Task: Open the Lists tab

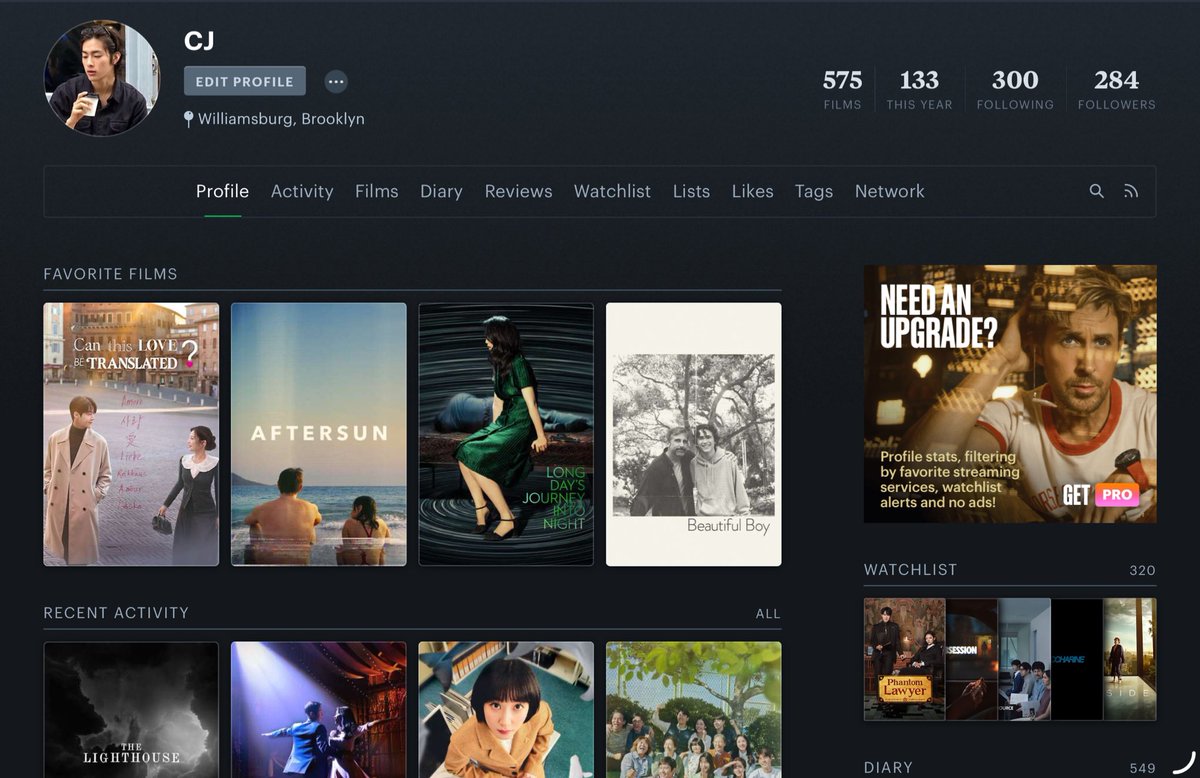Action: click(x=691, y=191)
